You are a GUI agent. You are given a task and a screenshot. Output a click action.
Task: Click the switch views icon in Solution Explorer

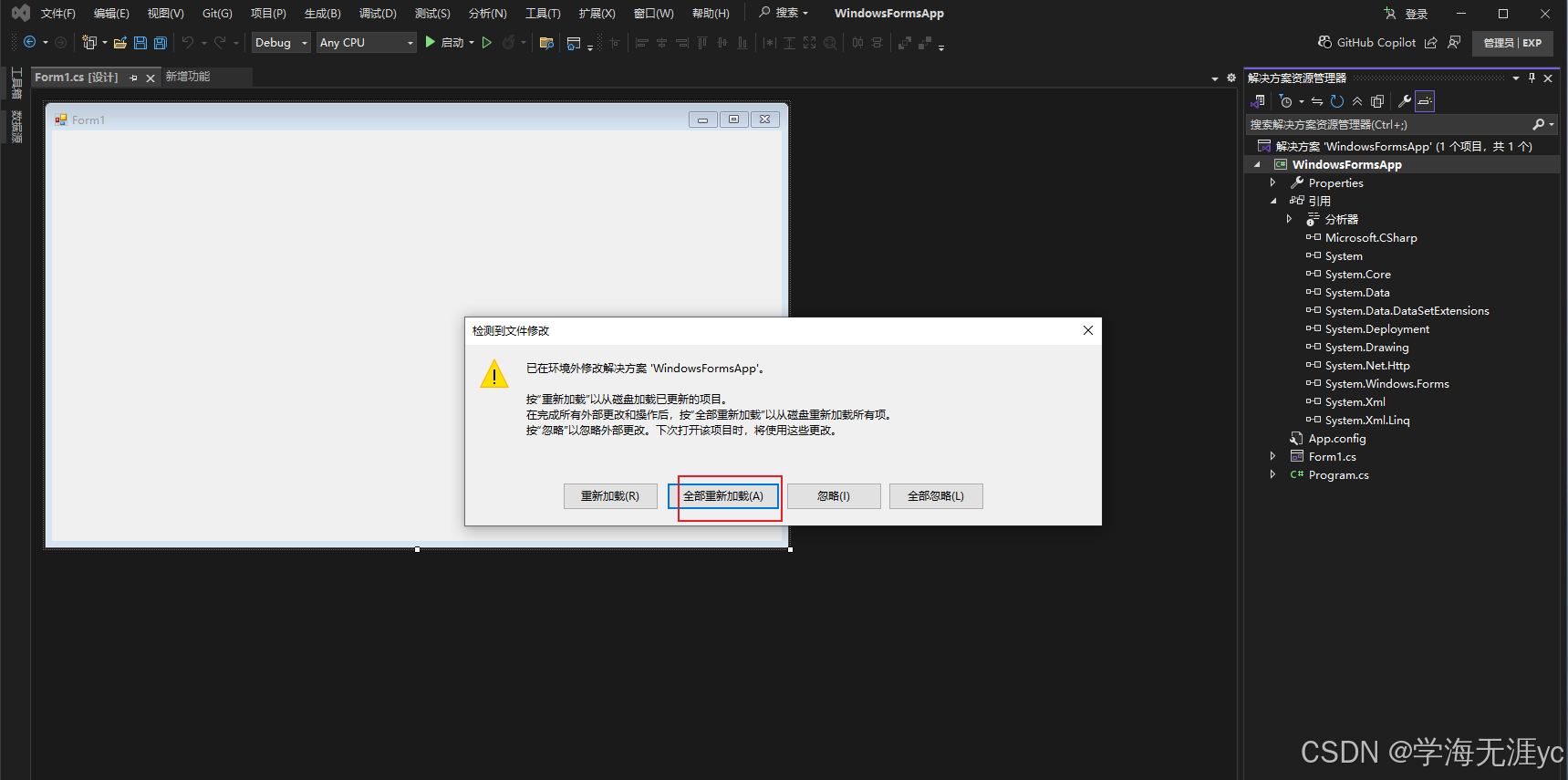pyautogui.click(x=1259, y=101)
